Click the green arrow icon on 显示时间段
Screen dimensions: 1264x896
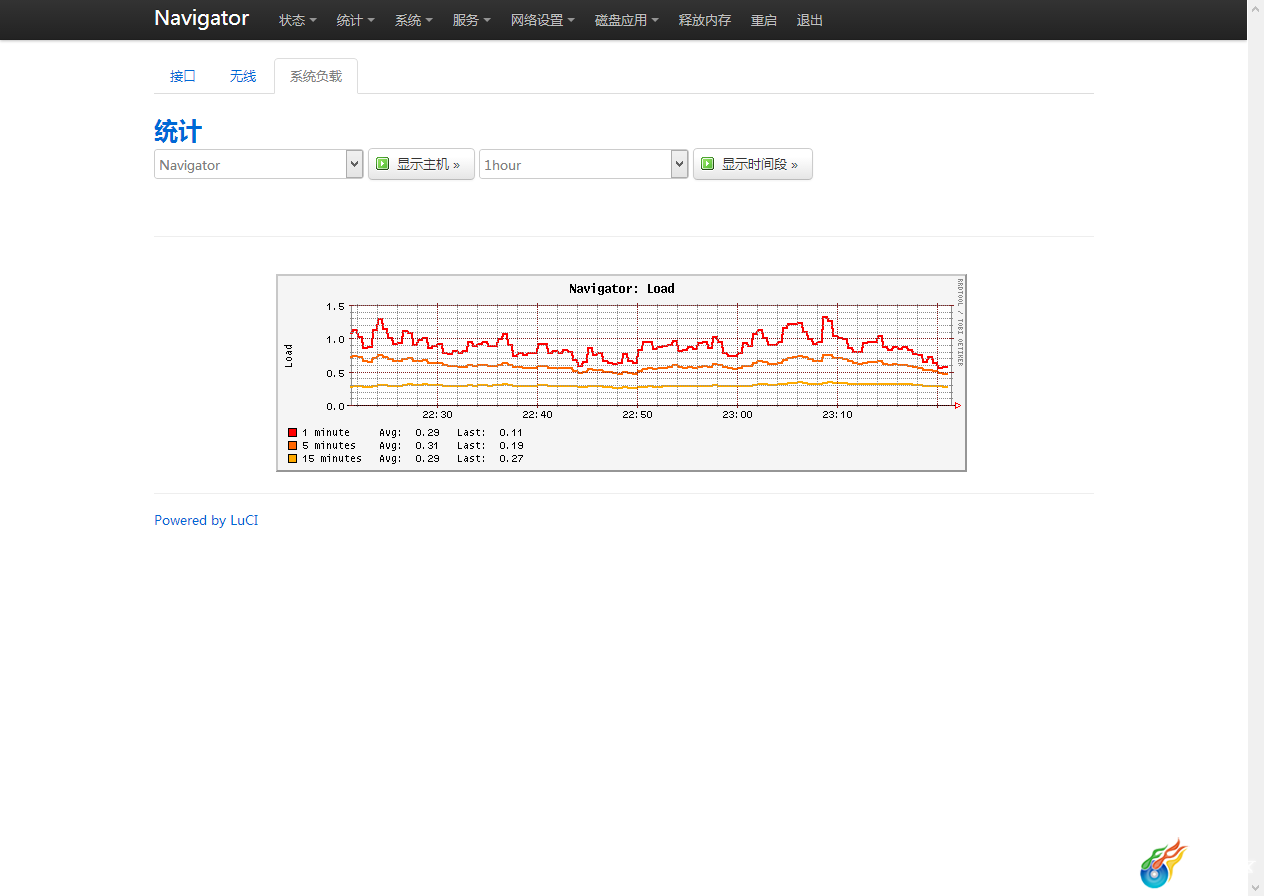tap(708, 164)
